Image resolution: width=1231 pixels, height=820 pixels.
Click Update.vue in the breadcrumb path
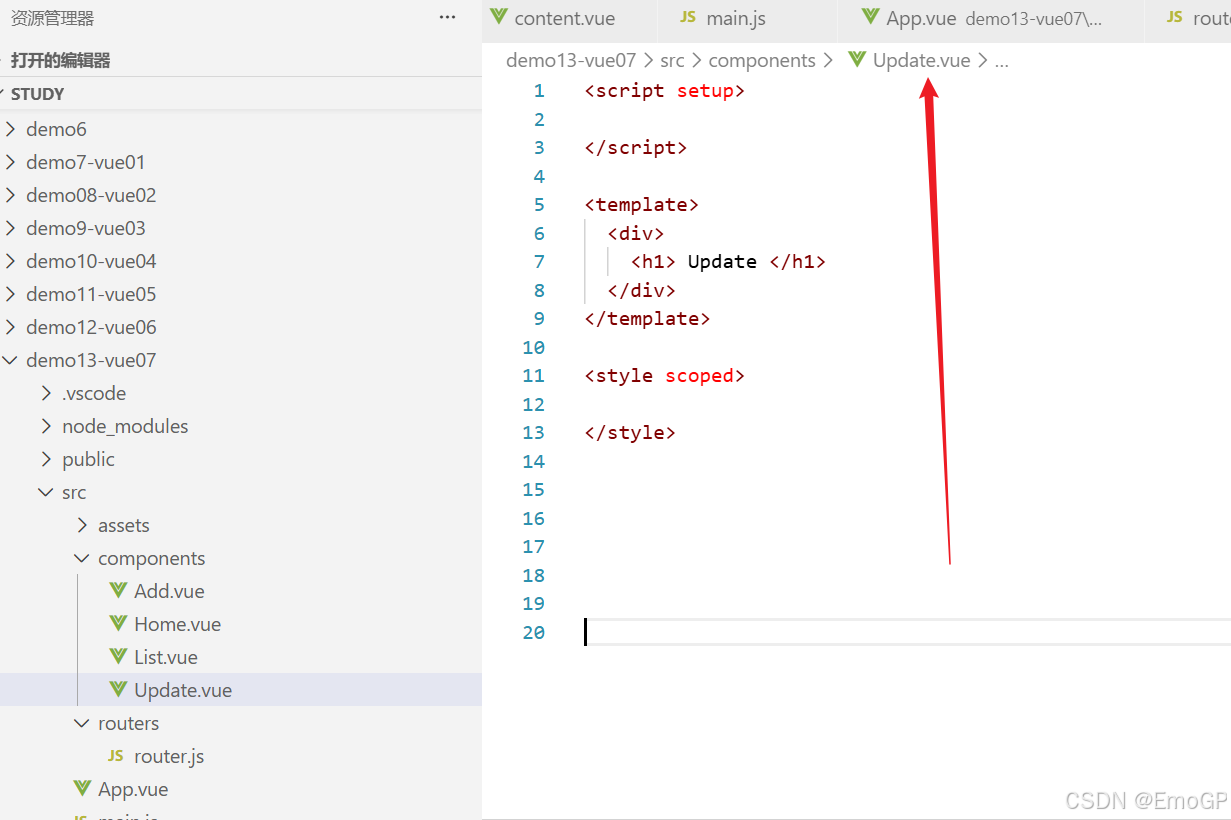pos(921,60)
